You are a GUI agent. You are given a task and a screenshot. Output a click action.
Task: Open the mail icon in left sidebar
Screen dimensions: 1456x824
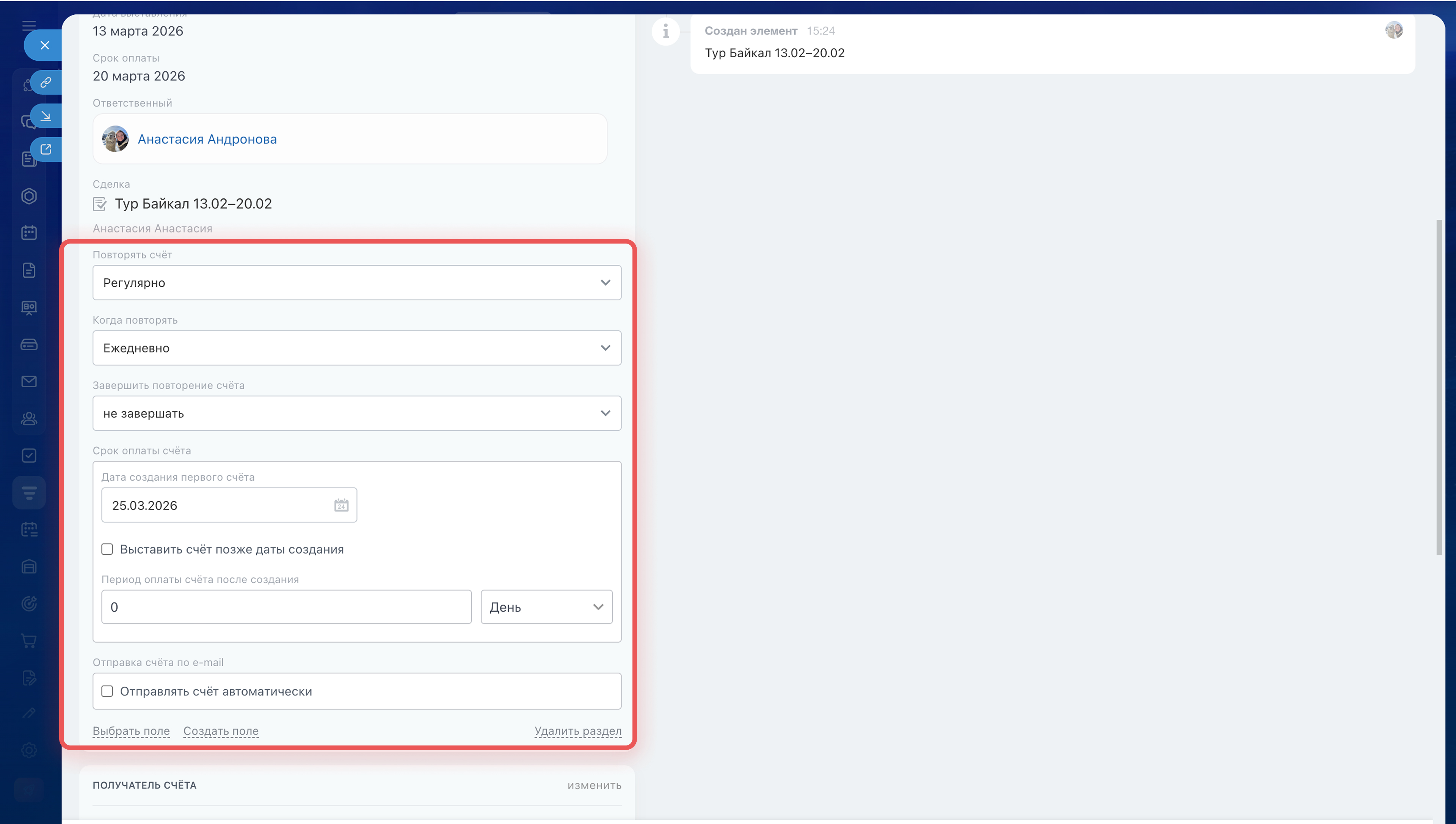pyautogui.click(x=29, y=381)
